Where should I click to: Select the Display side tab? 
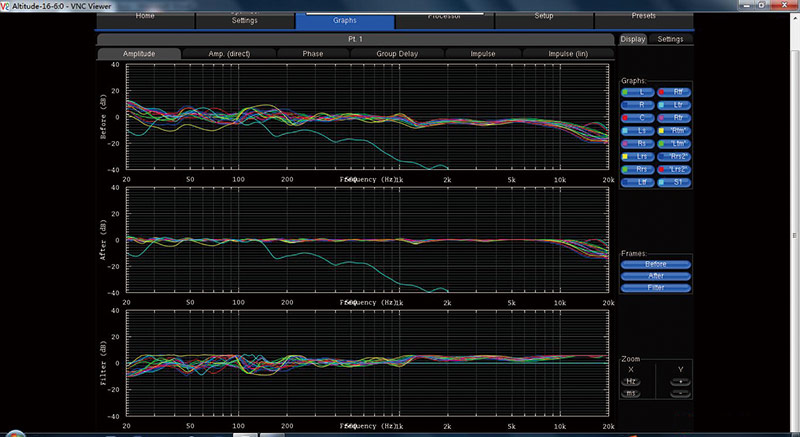(x=633, y=39)
